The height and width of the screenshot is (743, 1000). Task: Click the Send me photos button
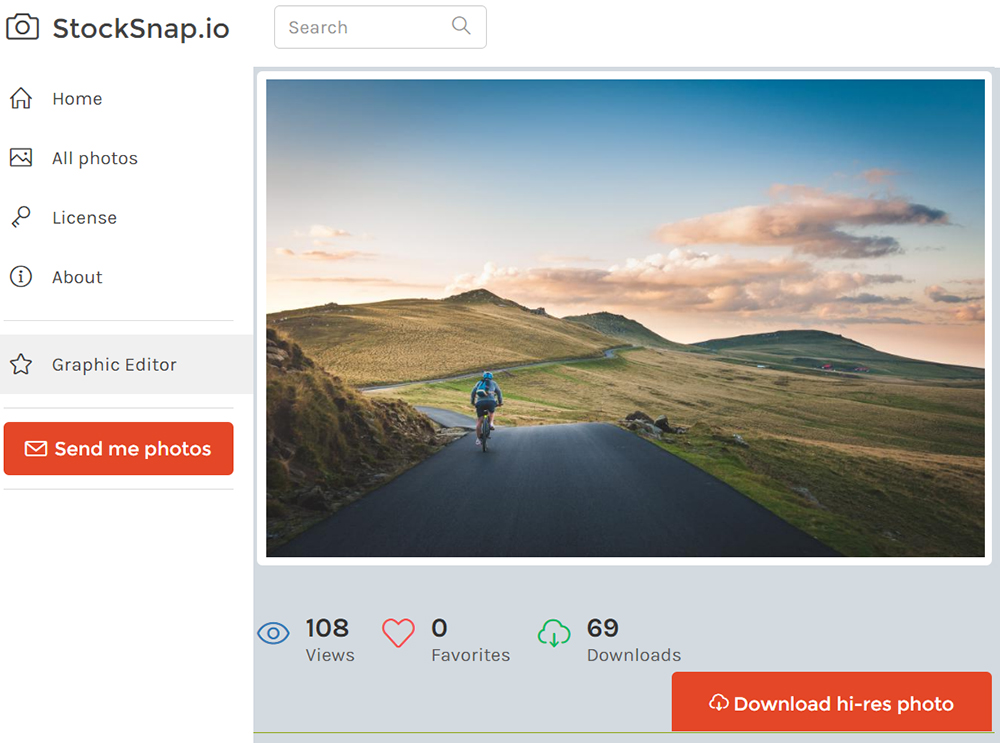[x=118, y=448]
